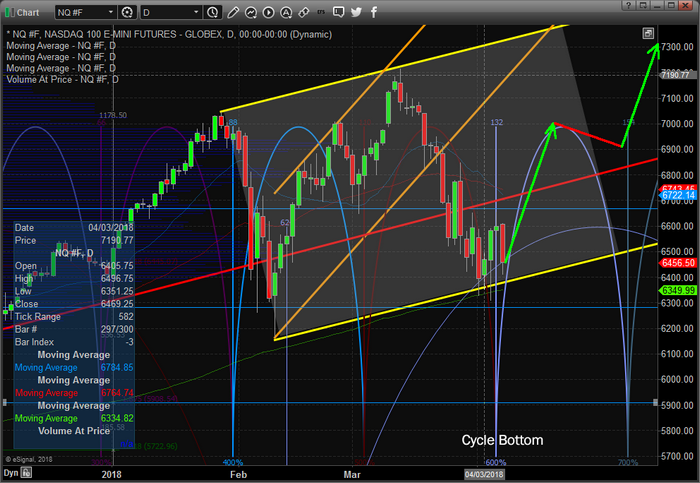Click the 132 cycle count label
This screenshot has width=700, height=483.
[x=496, y=122]
